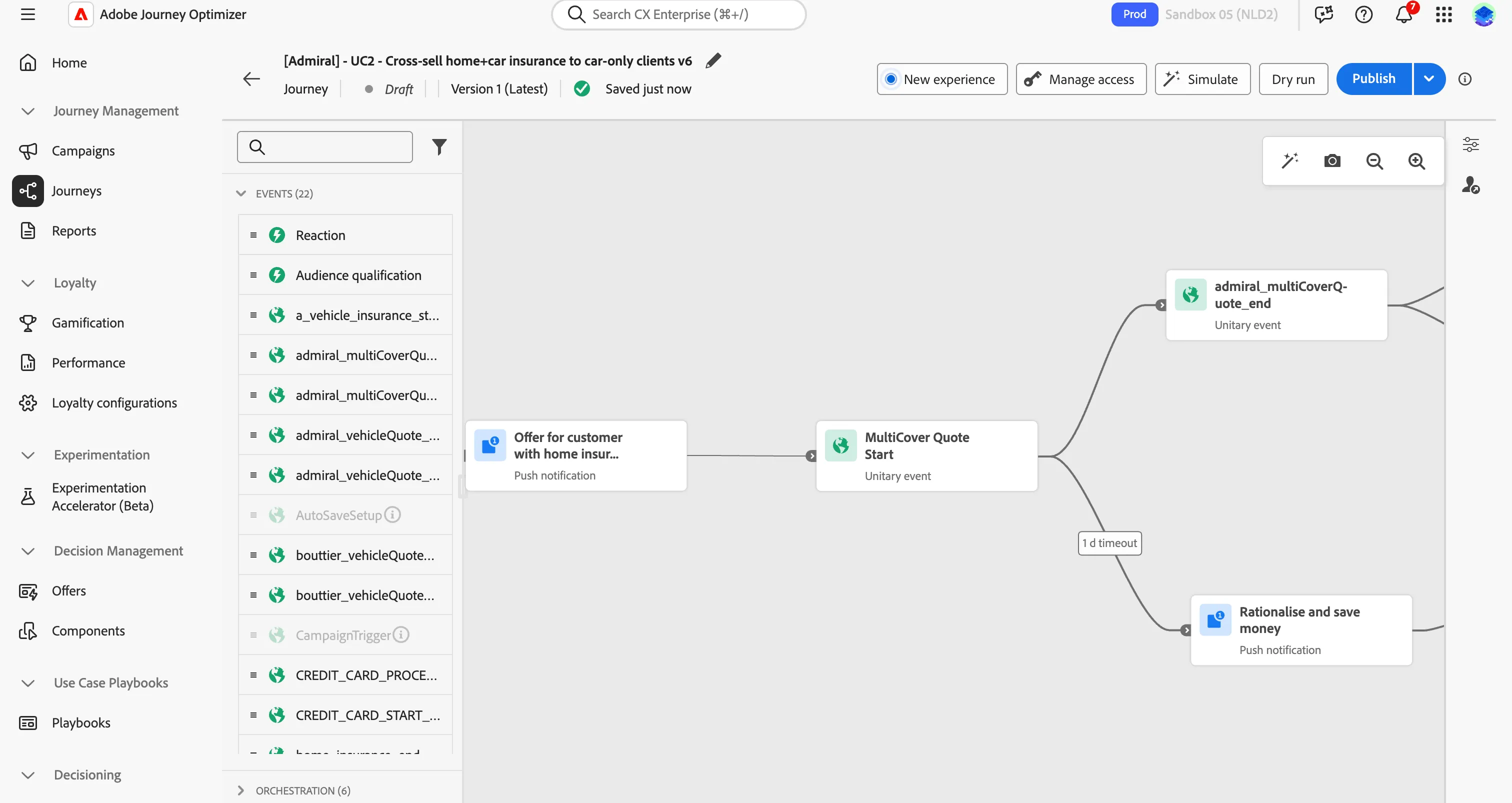Image resolution: width=1512 pixels, height=803 pixels.
Task: Collapse the Loyalty nav group
Action: point(27,283)
